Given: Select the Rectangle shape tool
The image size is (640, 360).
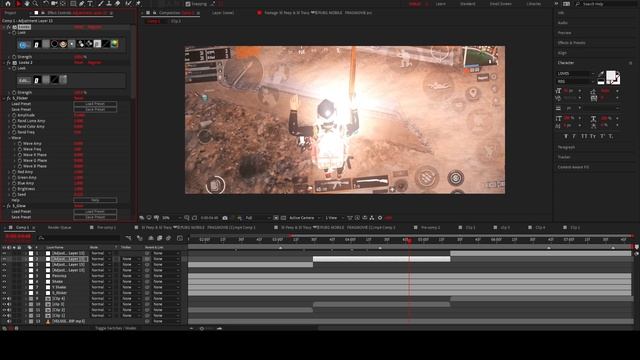Looking at the screenshot, I should click(73, 4).
